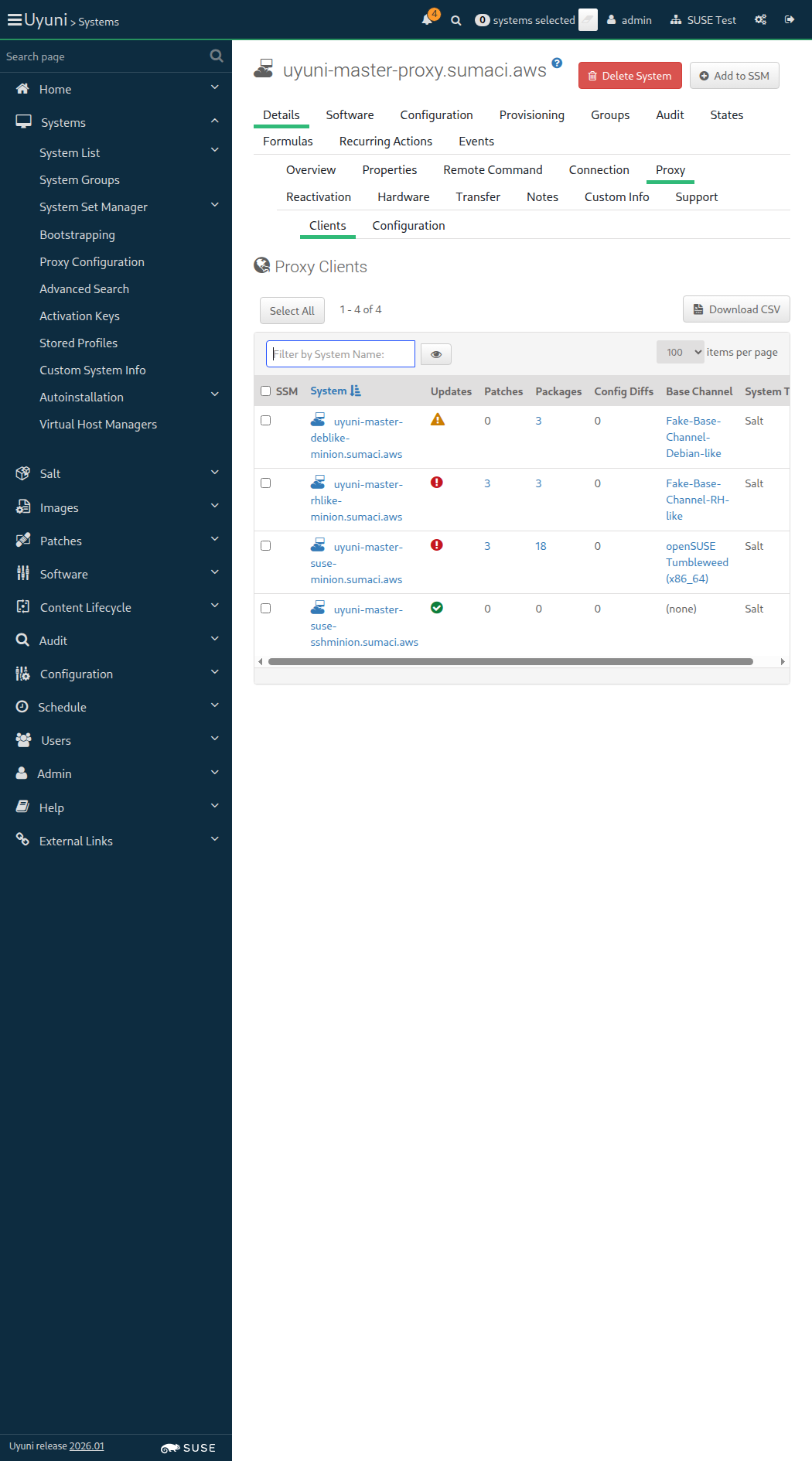The height and width of the screenshot is (1461, 812).
Task: Toggle the SSM header select-all checkbox
Action: click(x=266, y=391)
